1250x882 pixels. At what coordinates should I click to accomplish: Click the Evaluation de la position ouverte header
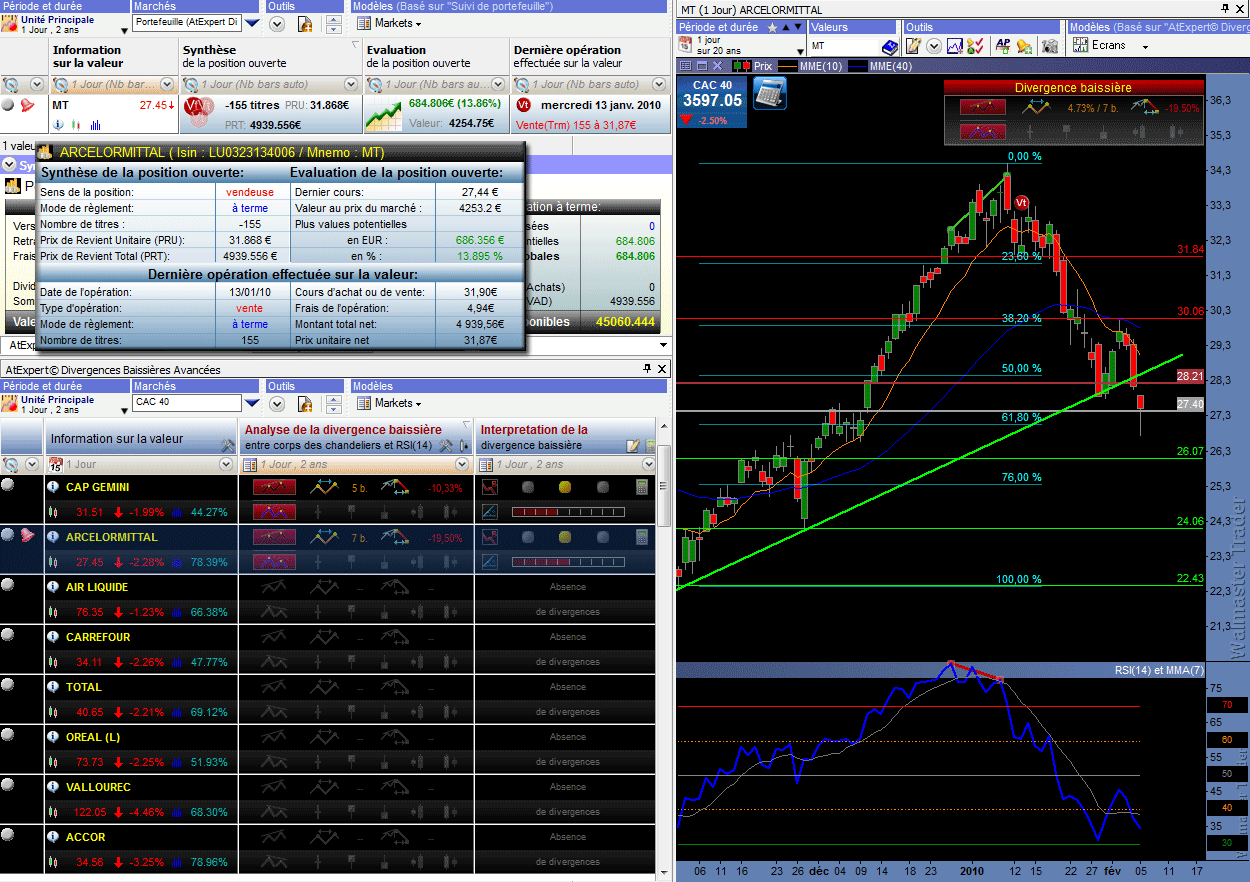(436, 56)
